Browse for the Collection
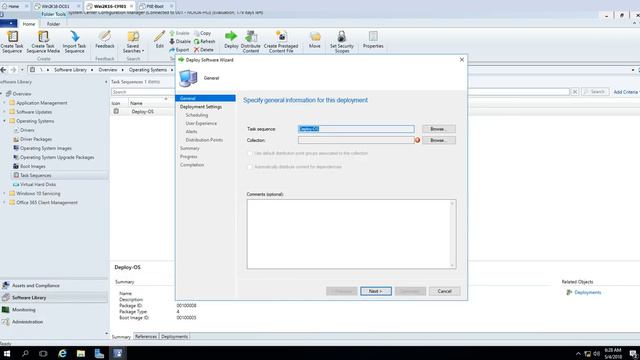 click(439, 140)
